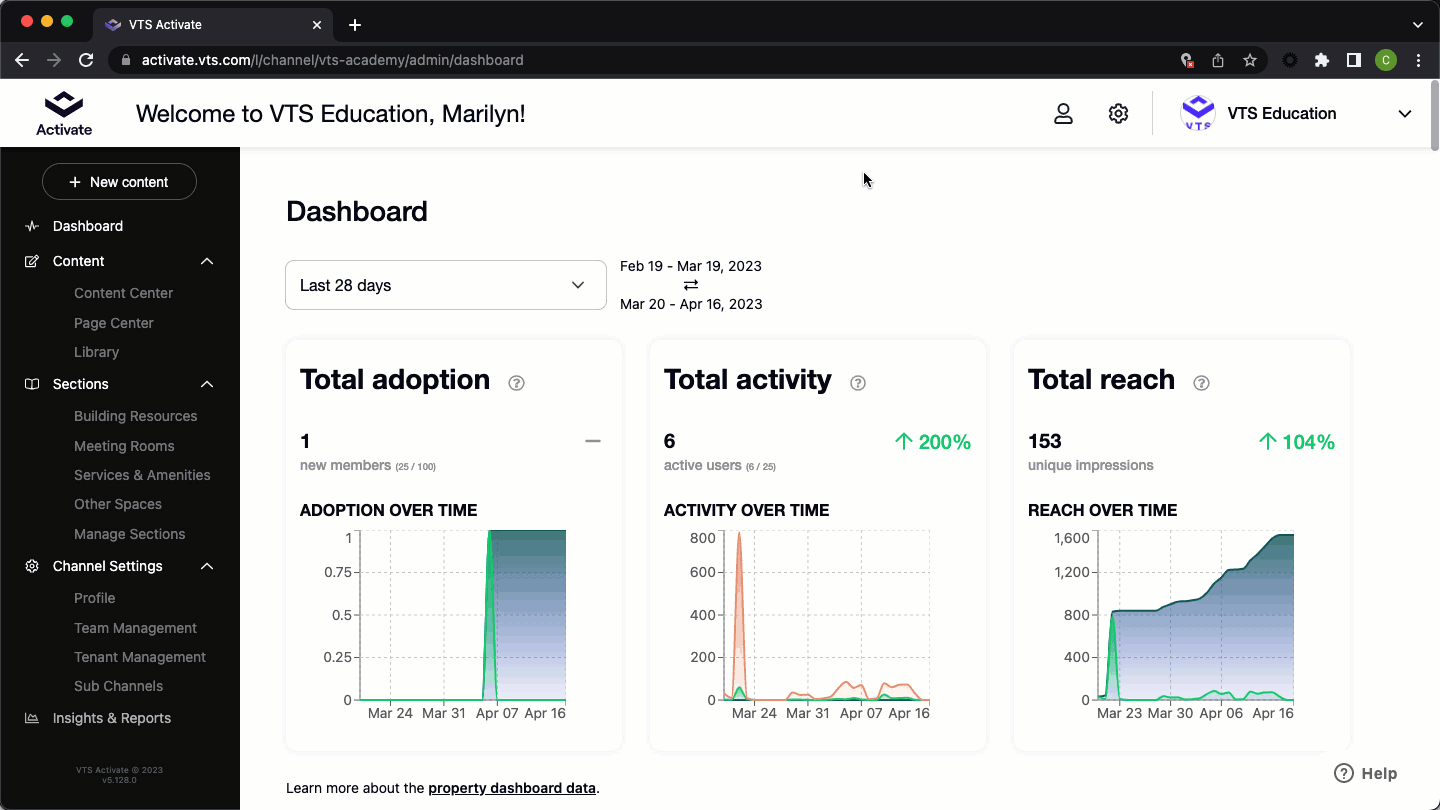Click the page vertical scrollbar

pyautogui.click(x=1434, y=115)
